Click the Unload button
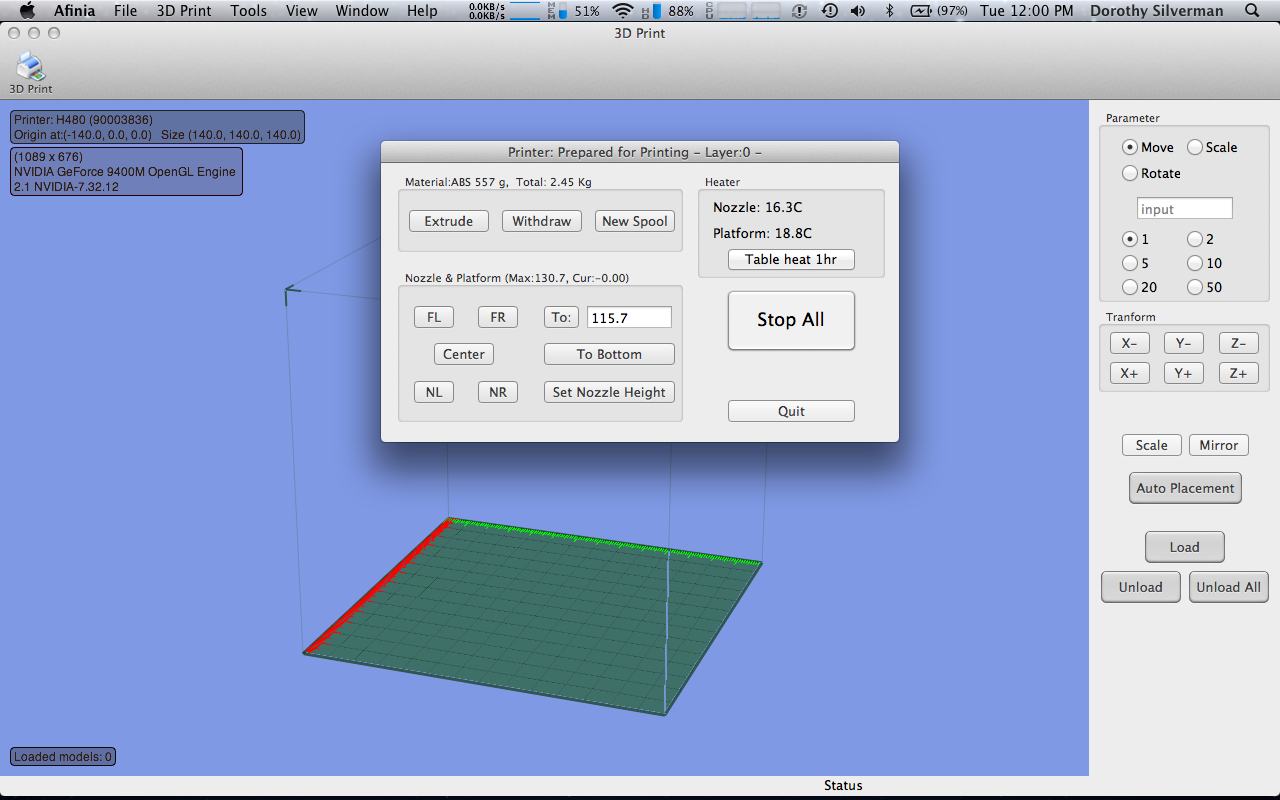The width and height of the screenshot is (1280, 800). pos(1141,587)
